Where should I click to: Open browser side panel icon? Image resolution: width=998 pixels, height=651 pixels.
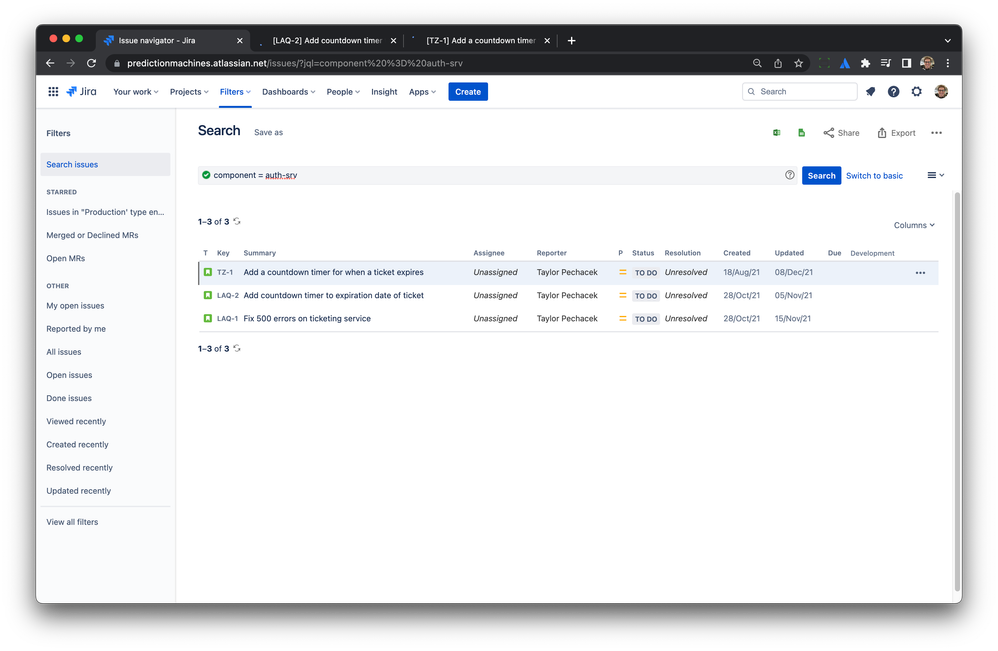906,63
